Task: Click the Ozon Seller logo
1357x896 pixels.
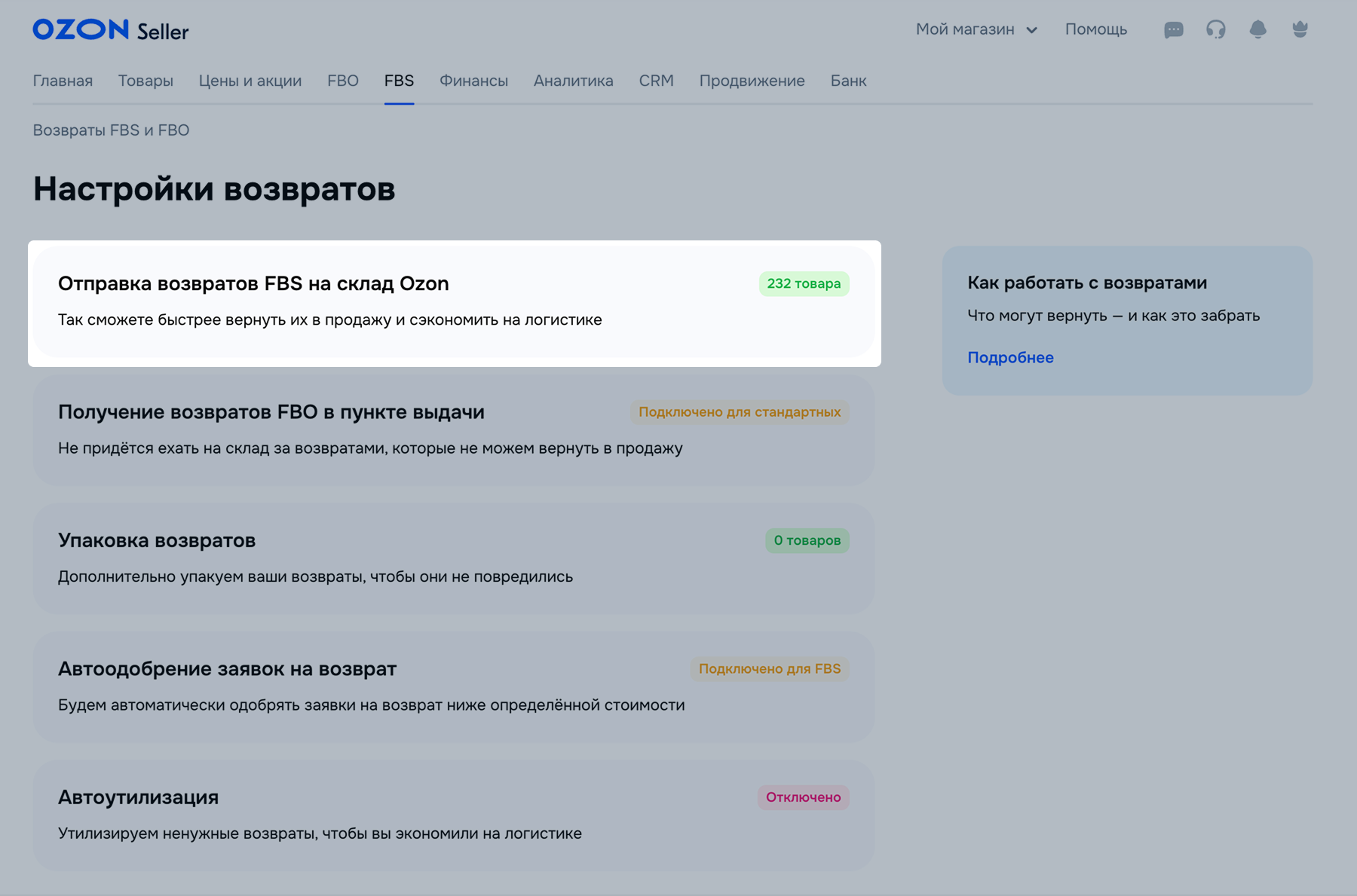Action: coord(110,30)
